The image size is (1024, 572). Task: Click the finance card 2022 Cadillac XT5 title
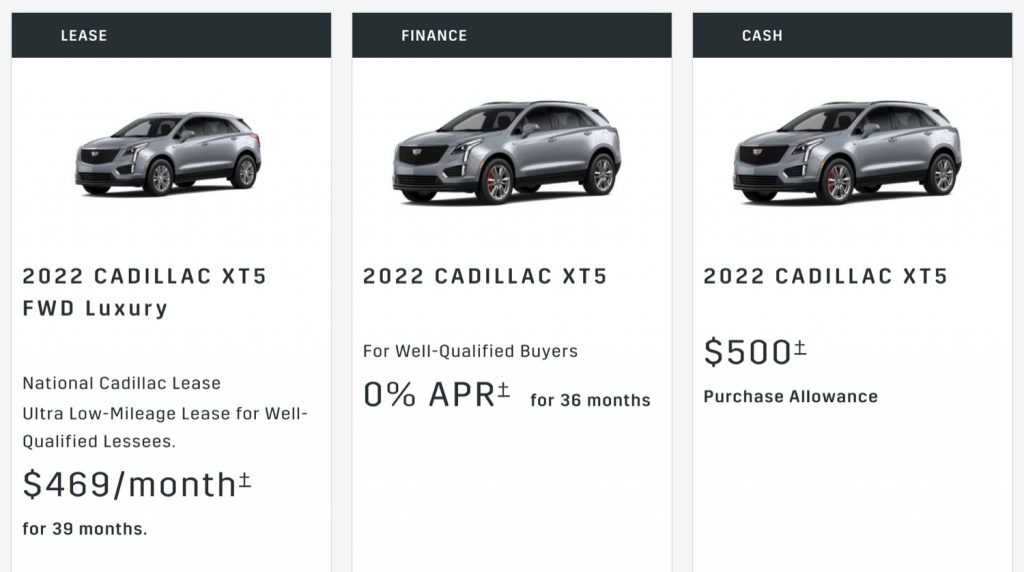[x=485, y=276]
